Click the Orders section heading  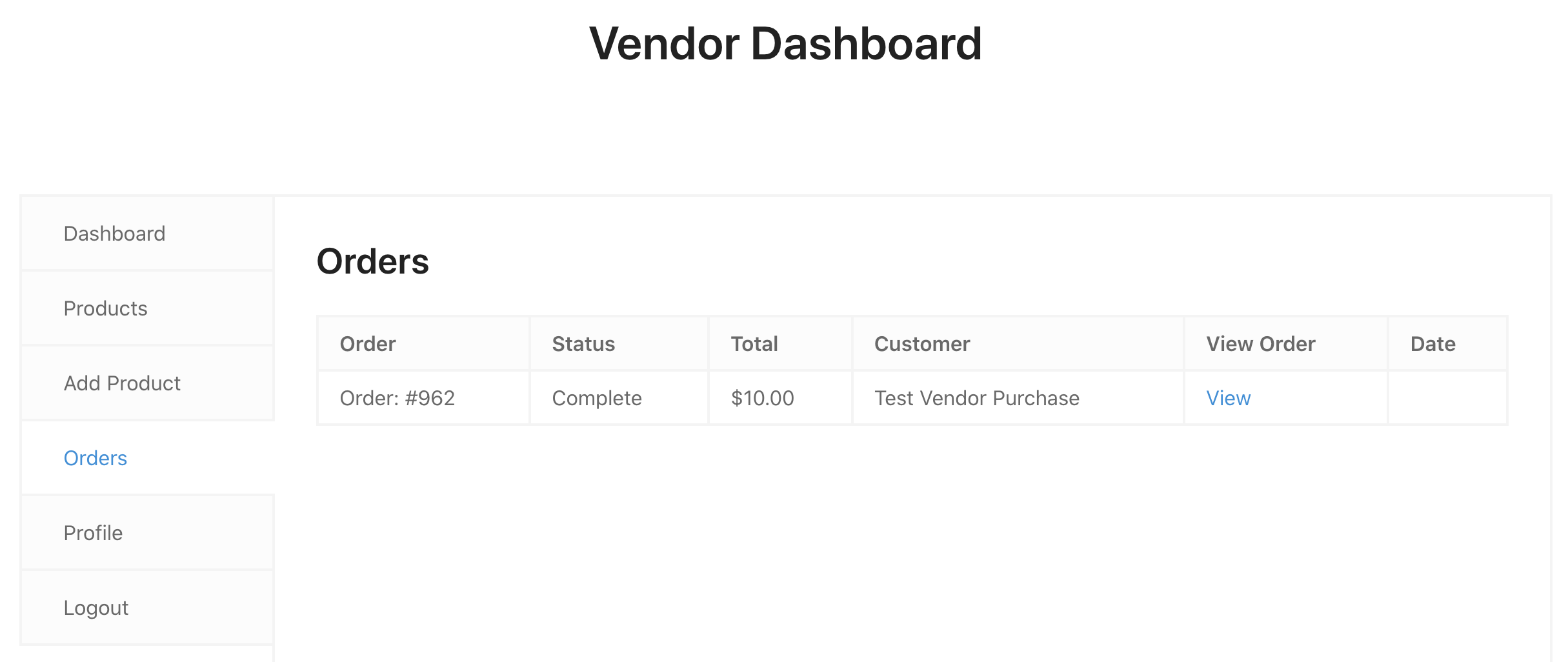[373, 261]
